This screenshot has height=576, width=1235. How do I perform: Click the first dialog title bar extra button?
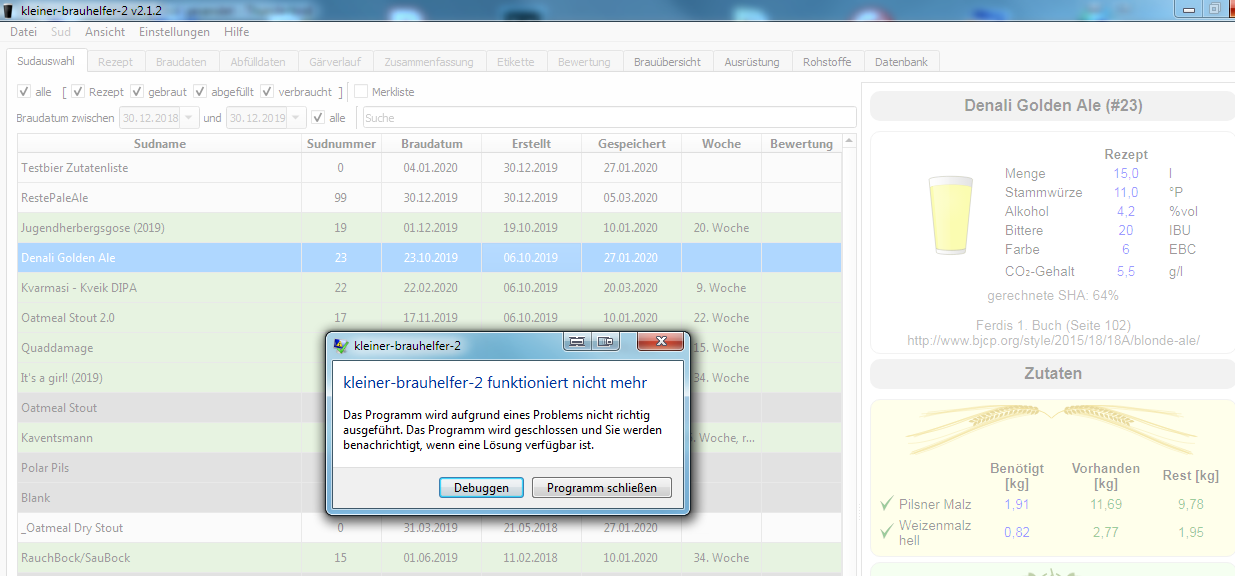[576, 342]
